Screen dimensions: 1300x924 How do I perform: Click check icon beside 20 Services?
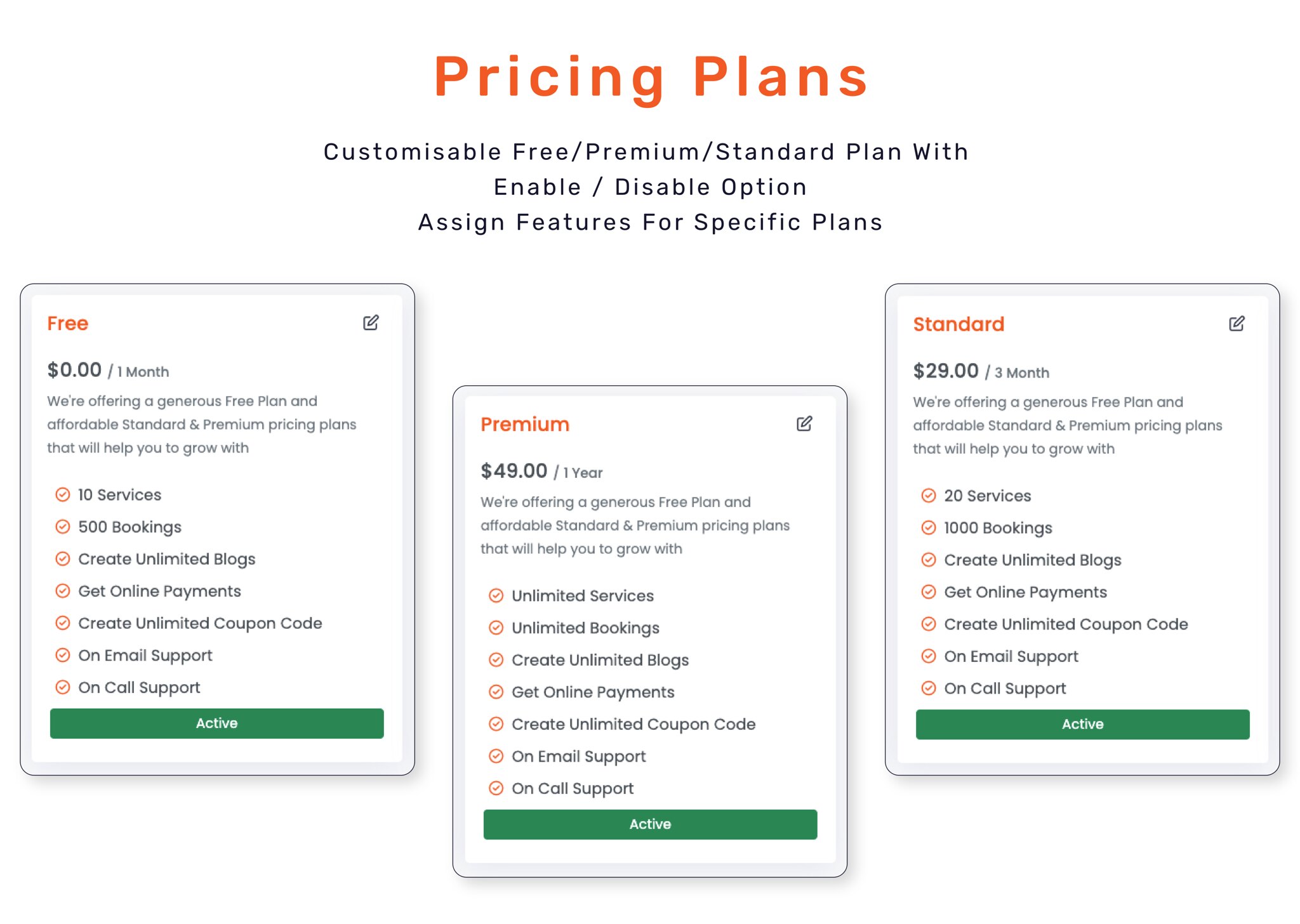coord(929,495)
